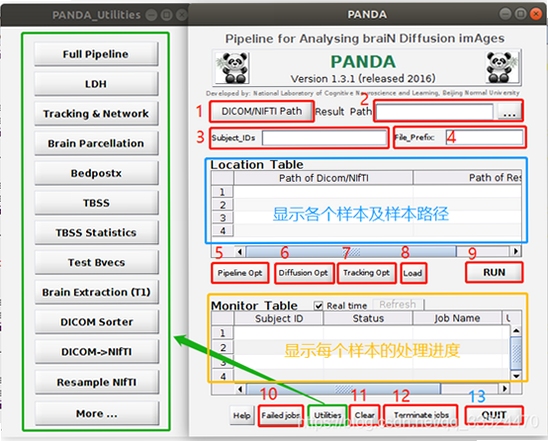Select 'Subject ID' column header
Viewport: 548px width, 441px height.
click(x=279, y=318)
